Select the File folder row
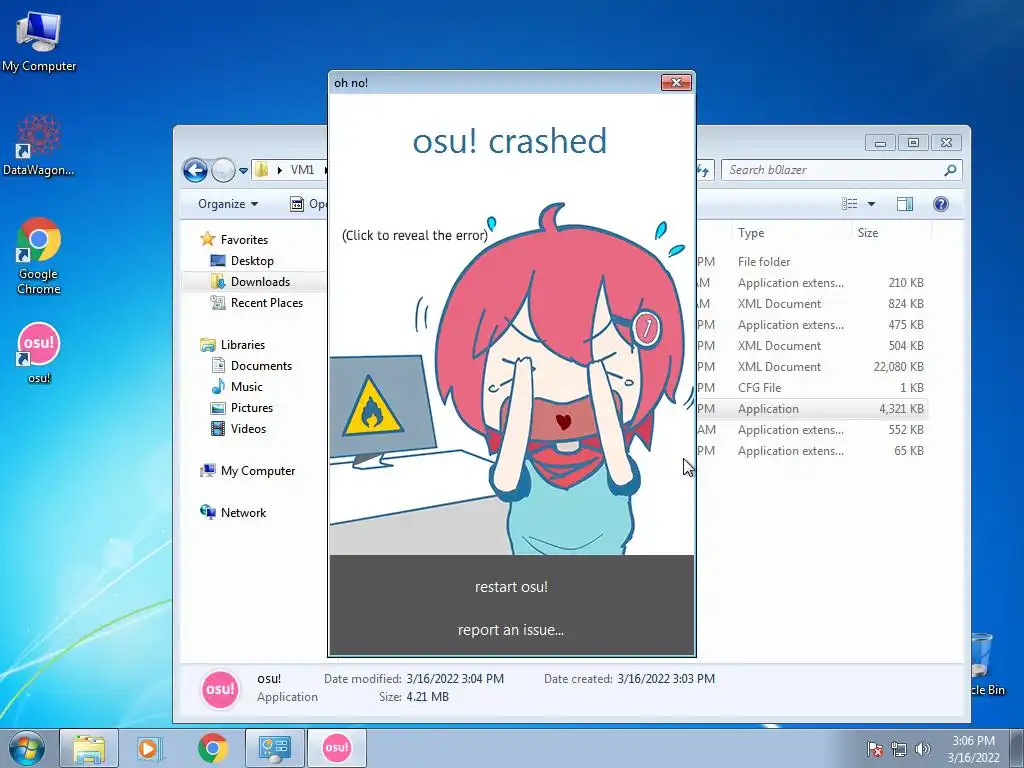This screenshot has width=1024, height=768. pyautogui.click(x=812, y=261)
